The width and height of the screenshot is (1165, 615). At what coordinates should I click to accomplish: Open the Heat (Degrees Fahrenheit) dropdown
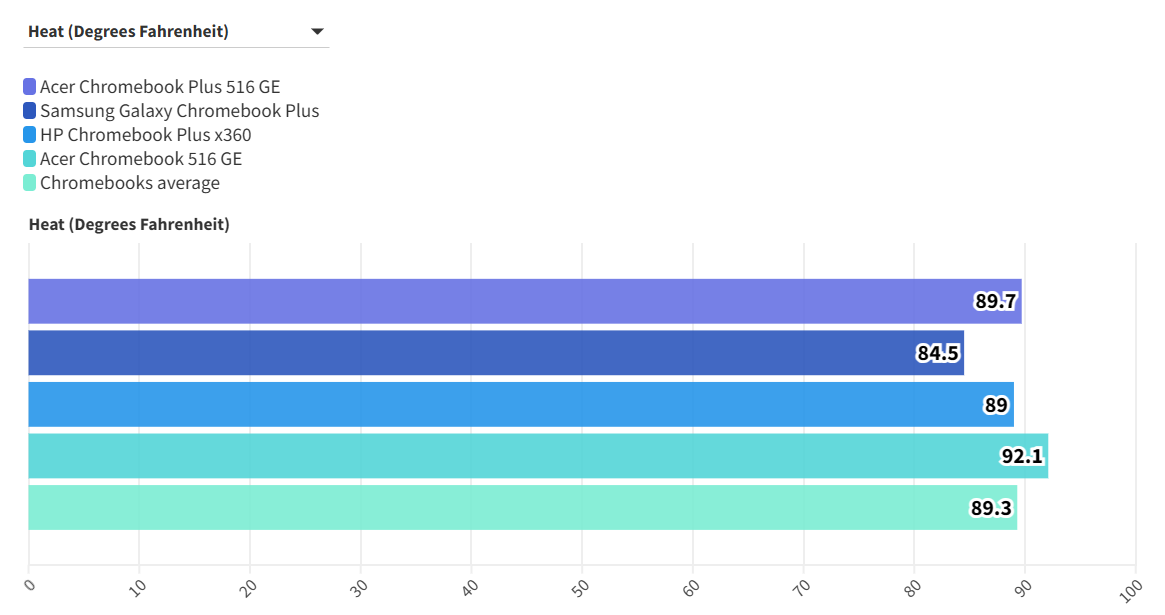[x=175, y=32]
